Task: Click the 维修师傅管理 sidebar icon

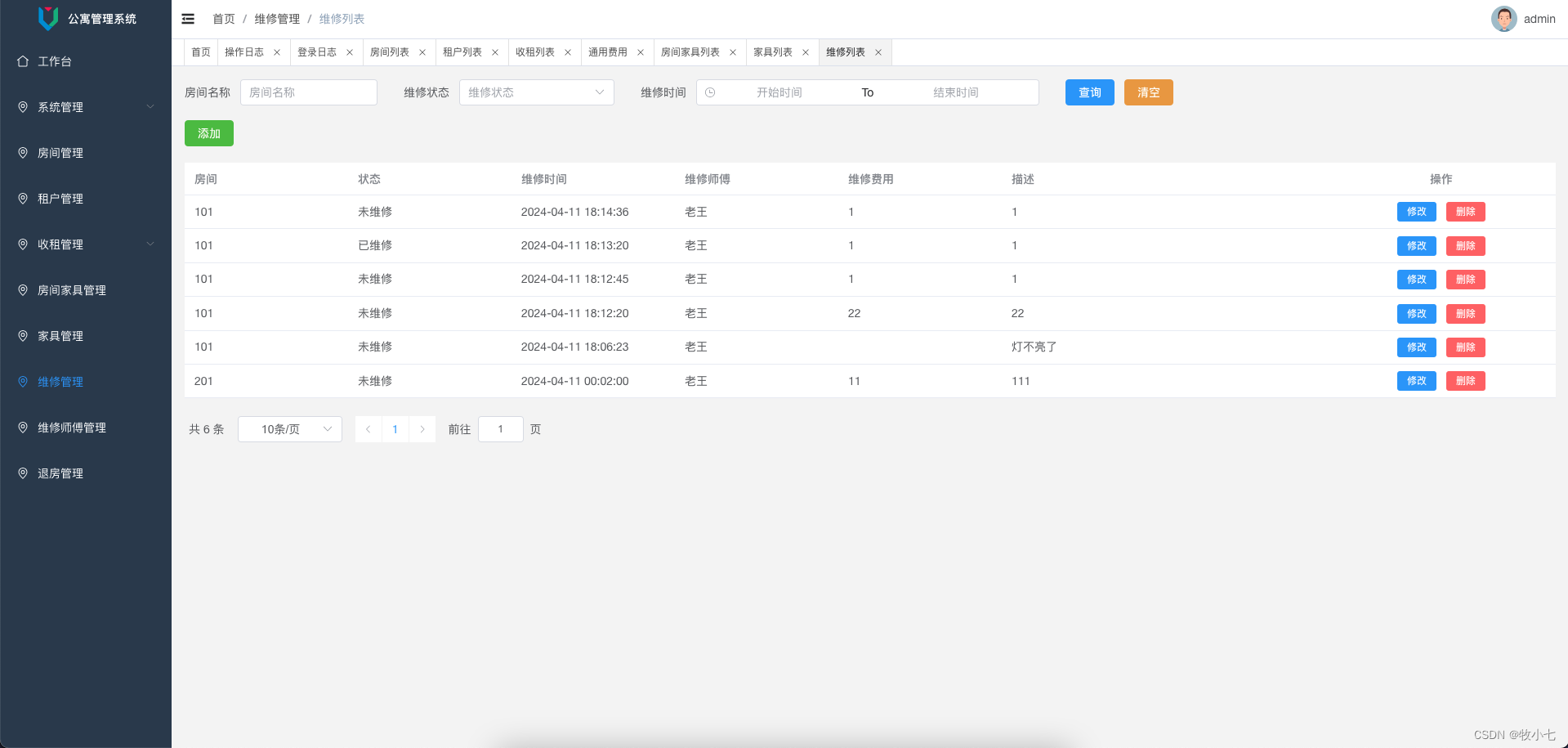Action: [23, 428]
